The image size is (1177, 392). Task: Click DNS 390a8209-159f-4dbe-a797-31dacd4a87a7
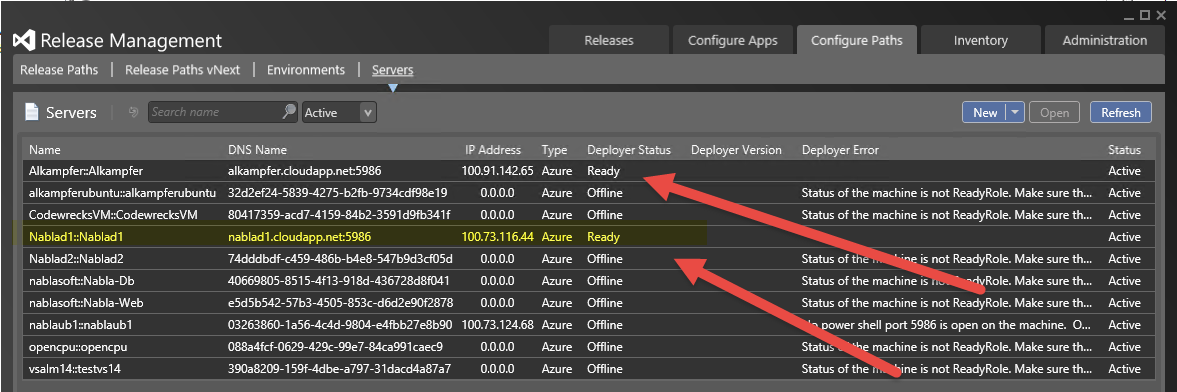click(339, 369)
